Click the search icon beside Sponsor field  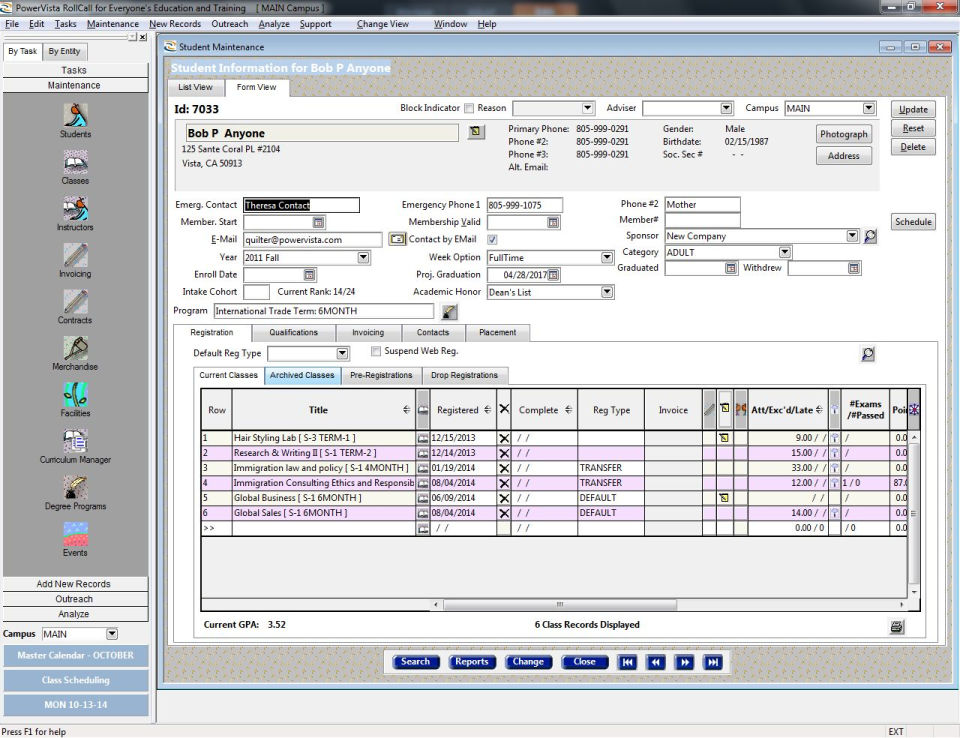pos(870,237)
